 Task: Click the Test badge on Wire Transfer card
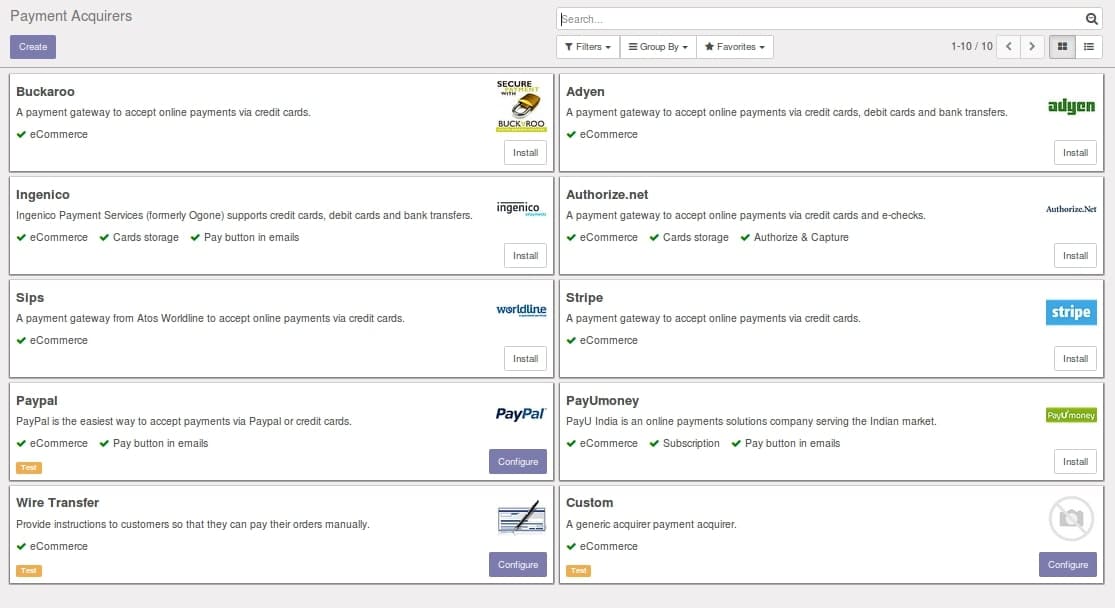(29, 571)
